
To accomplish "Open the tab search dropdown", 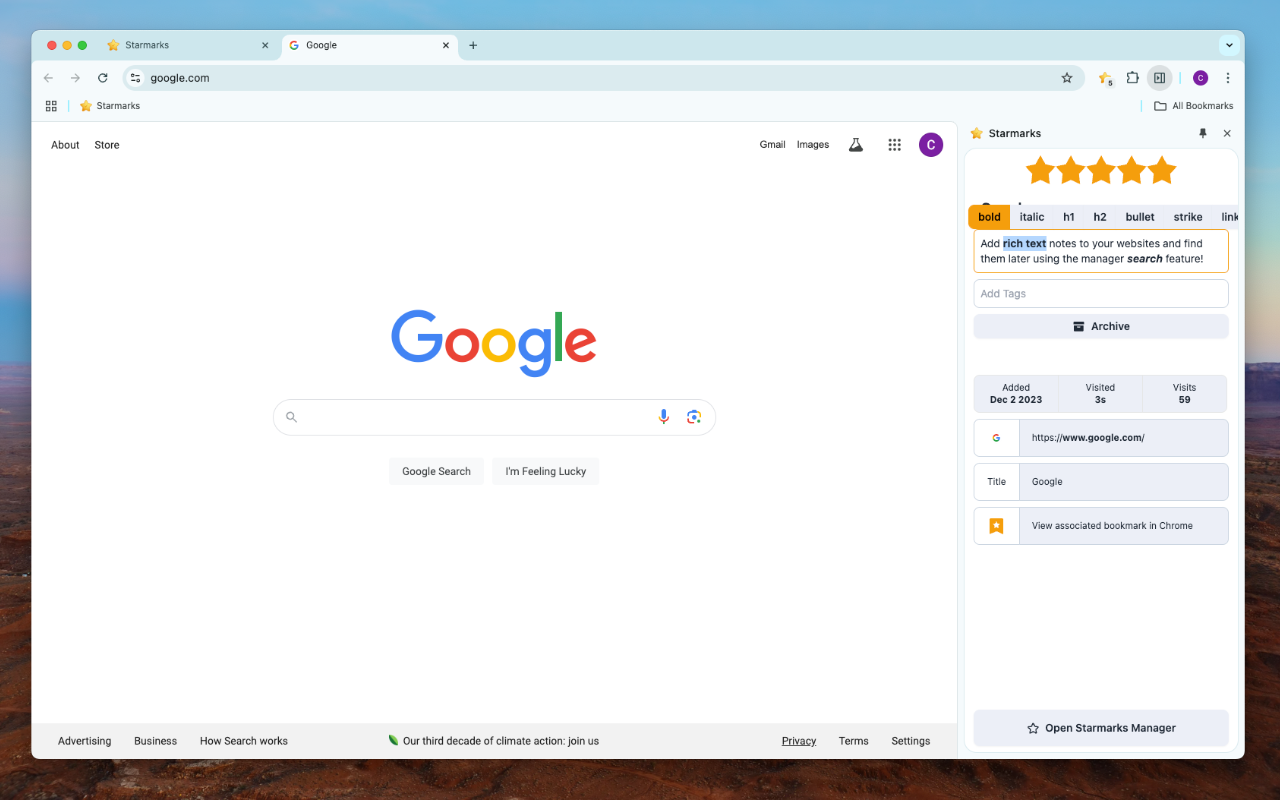I will (x=1228, y=45).
